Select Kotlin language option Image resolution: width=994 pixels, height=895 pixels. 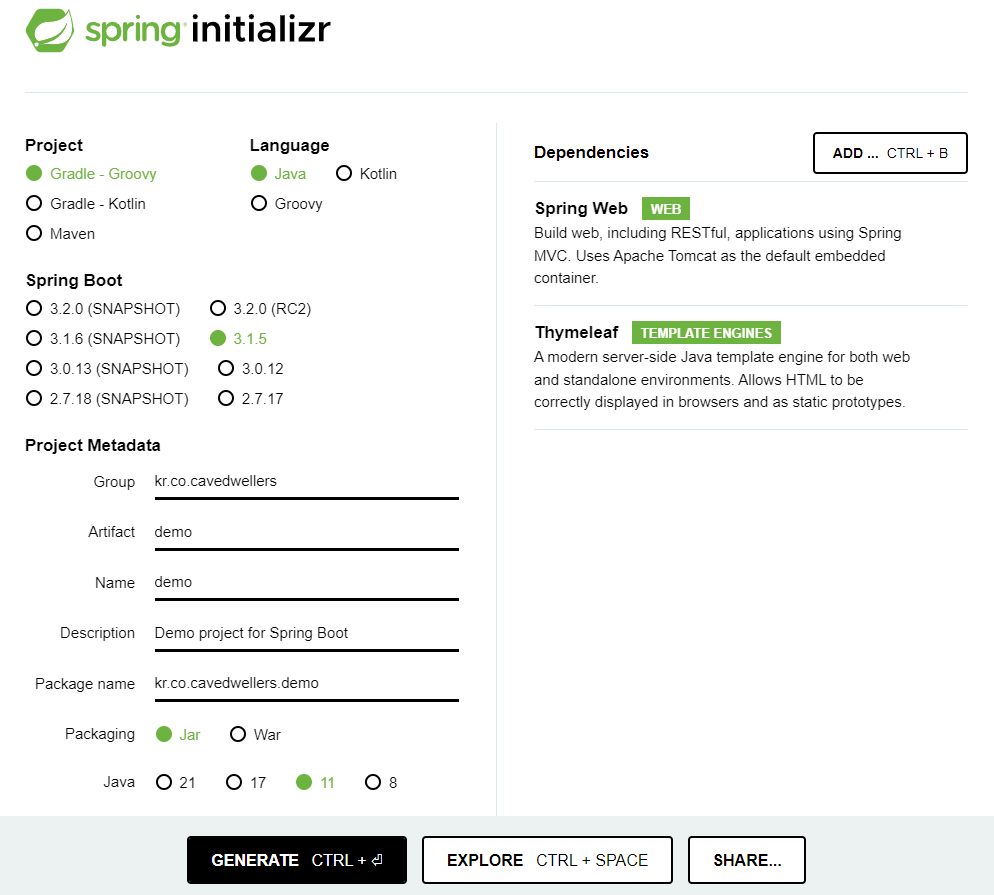[x=366, y=174]
